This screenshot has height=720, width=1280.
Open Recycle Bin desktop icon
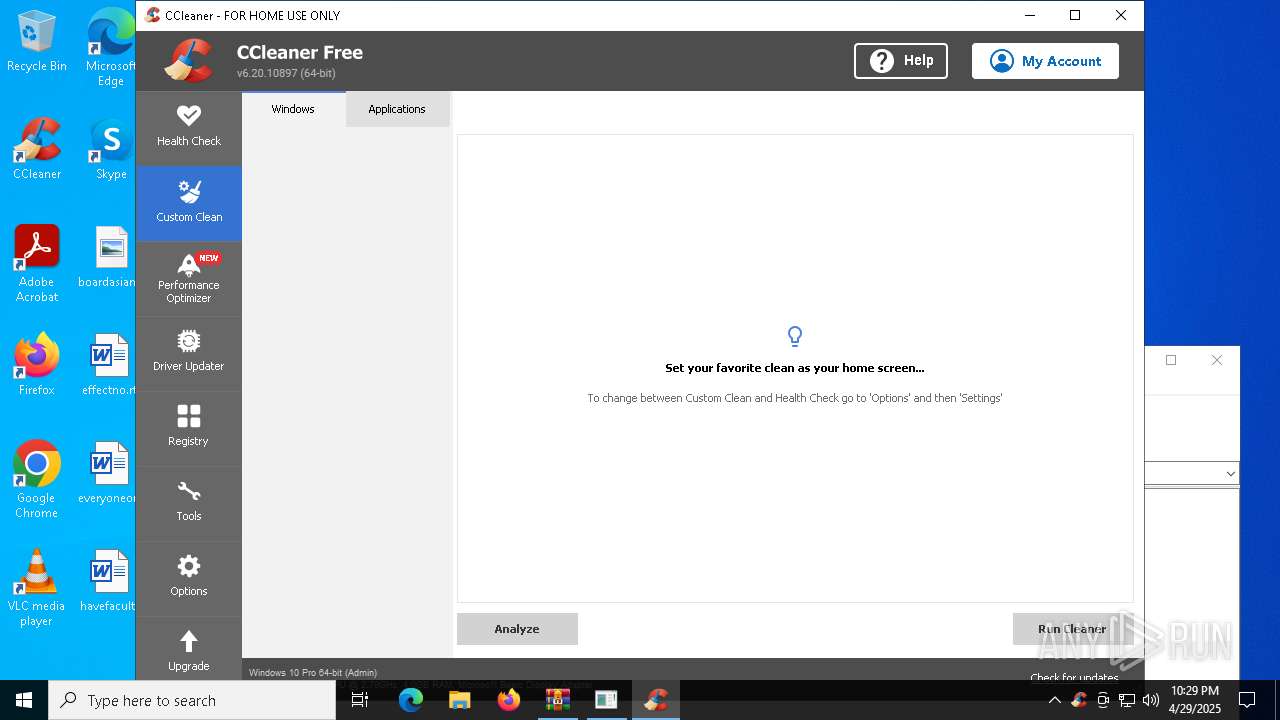(37, 42)
